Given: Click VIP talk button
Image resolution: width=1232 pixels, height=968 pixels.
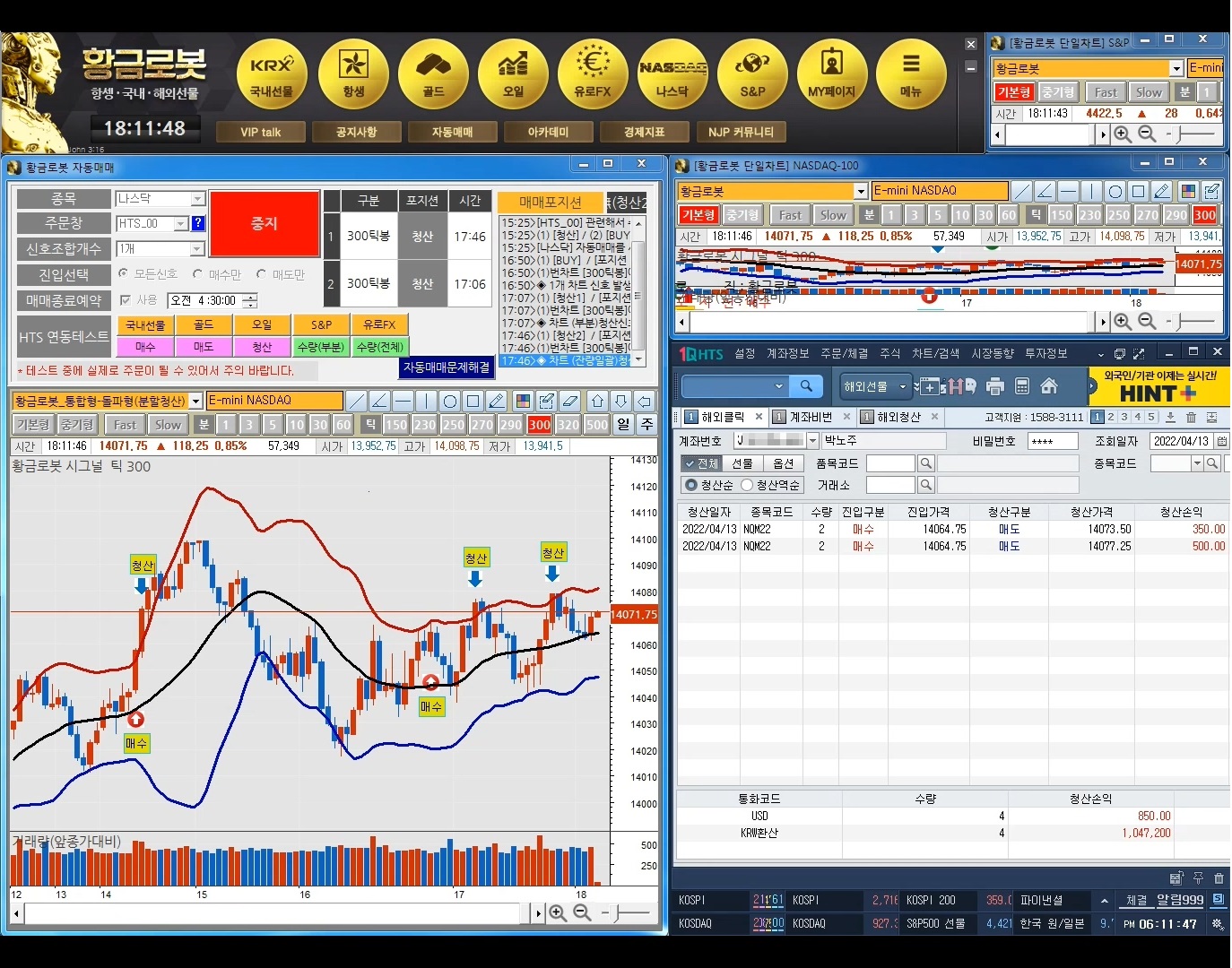Looking at the screenshot, I should point(260,132).
